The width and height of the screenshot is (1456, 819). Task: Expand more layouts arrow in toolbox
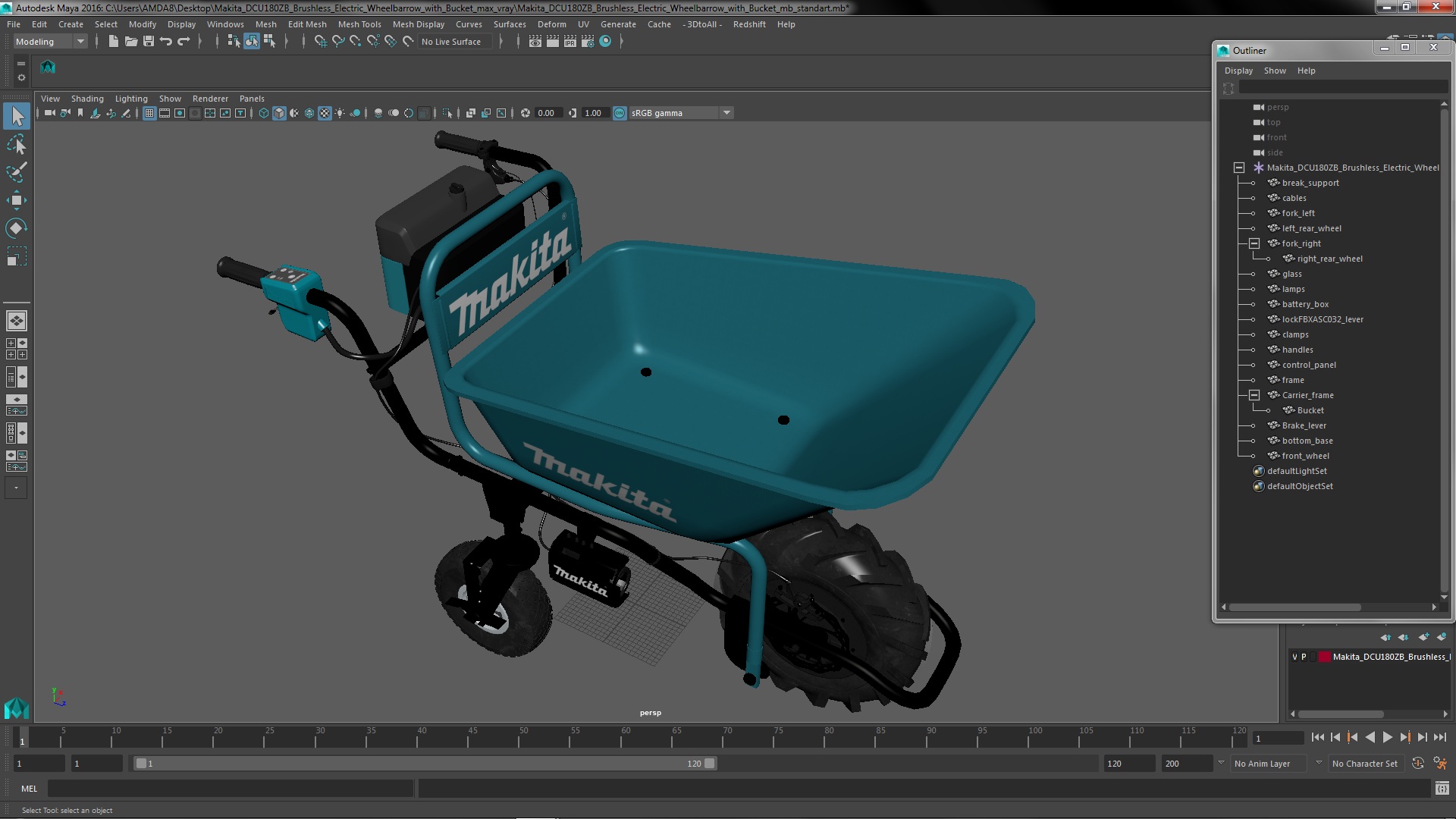(x=17, y=488)
